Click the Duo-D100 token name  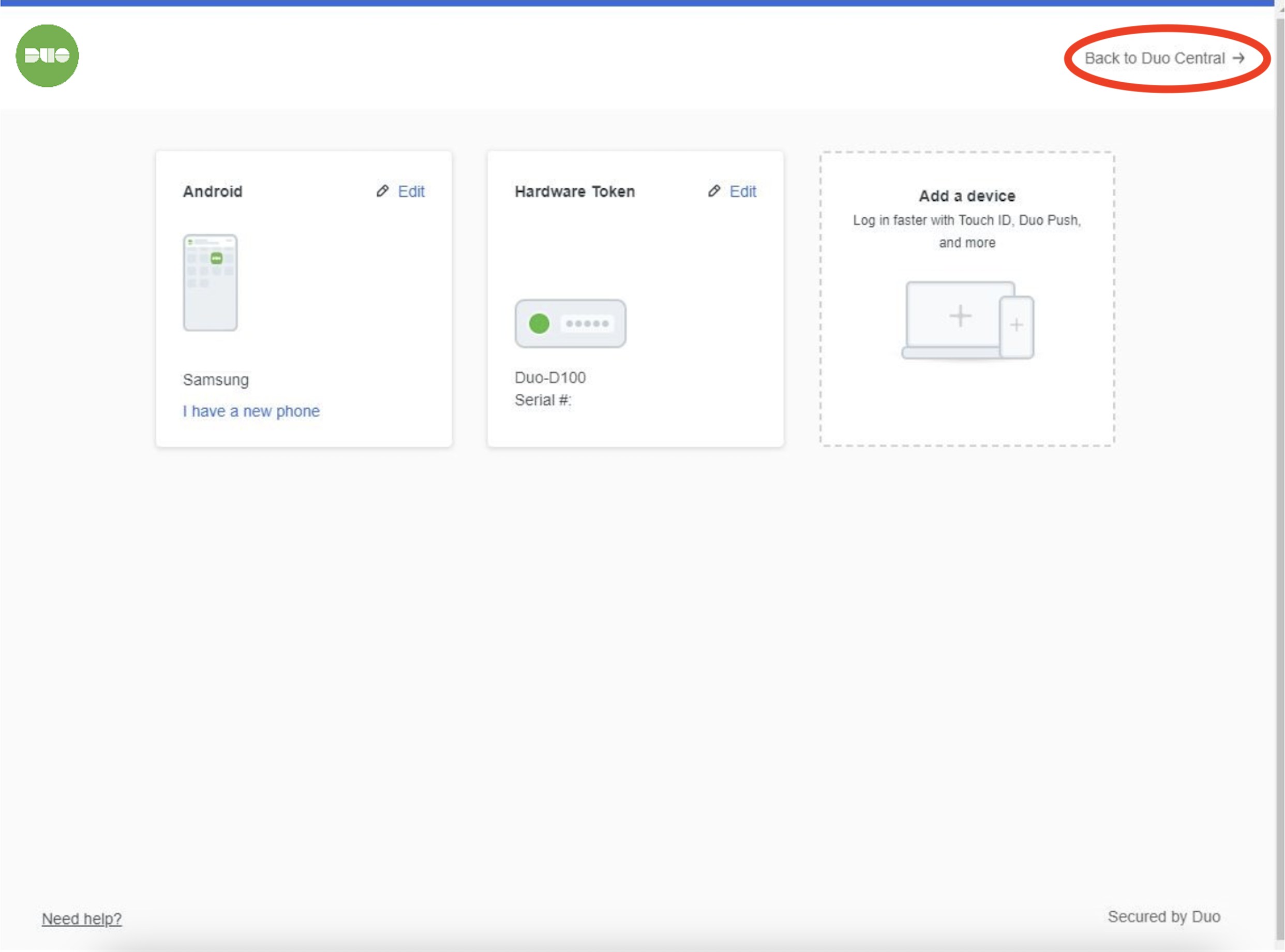(x=550, y=378)
